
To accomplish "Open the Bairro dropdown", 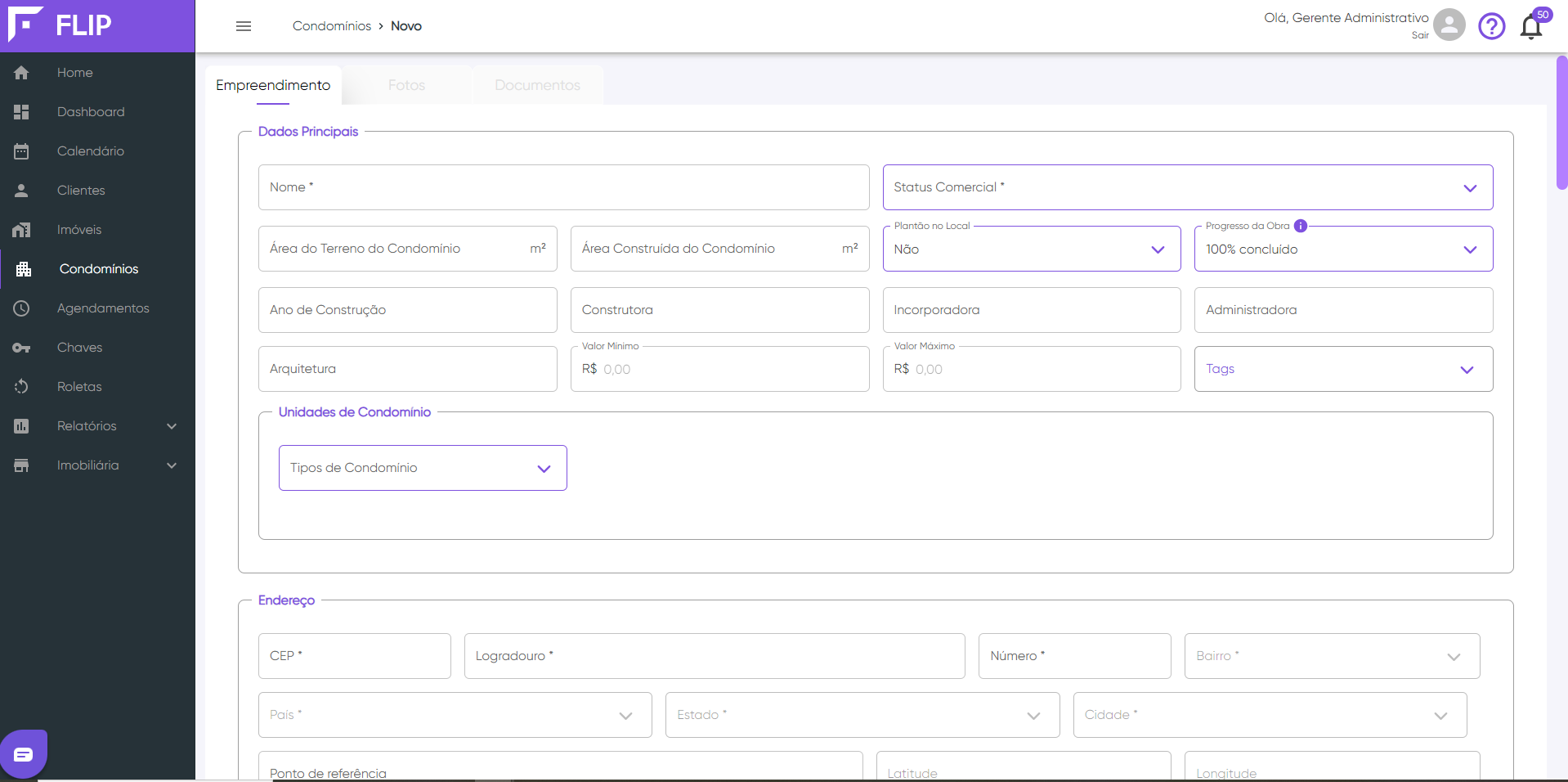I will pos(1332,656).
